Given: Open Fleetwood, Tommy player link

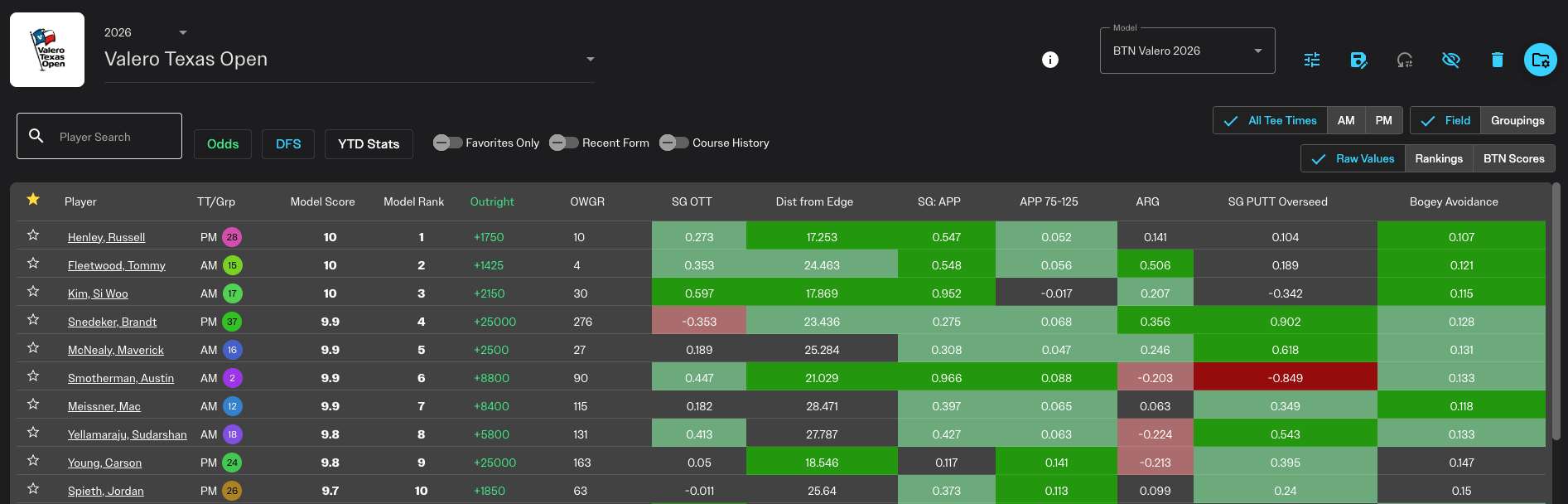Looking at the screenshot, I should [117, 265].
